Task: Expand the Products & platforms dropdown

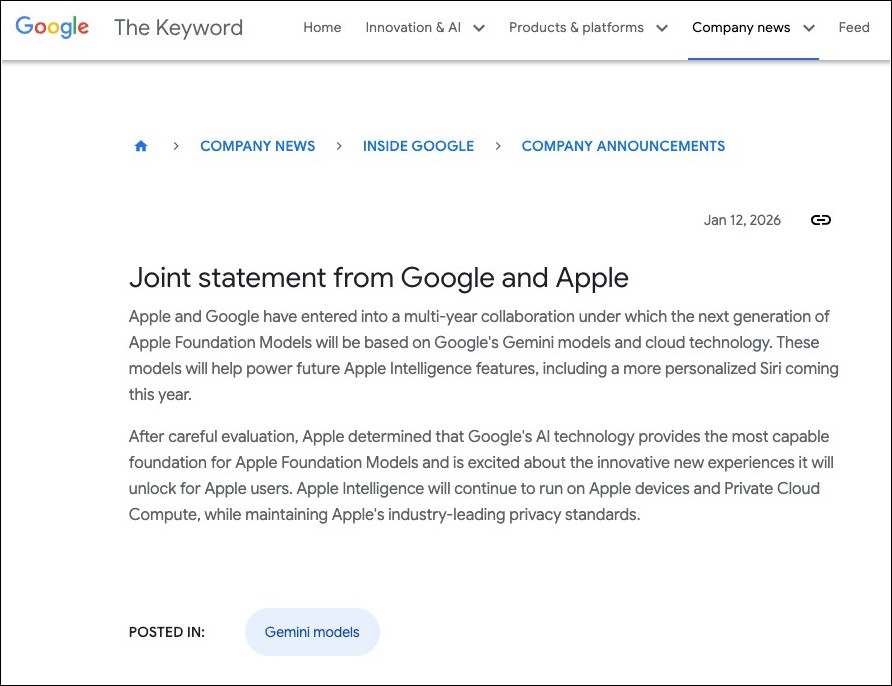Action: tap(588, 28)
